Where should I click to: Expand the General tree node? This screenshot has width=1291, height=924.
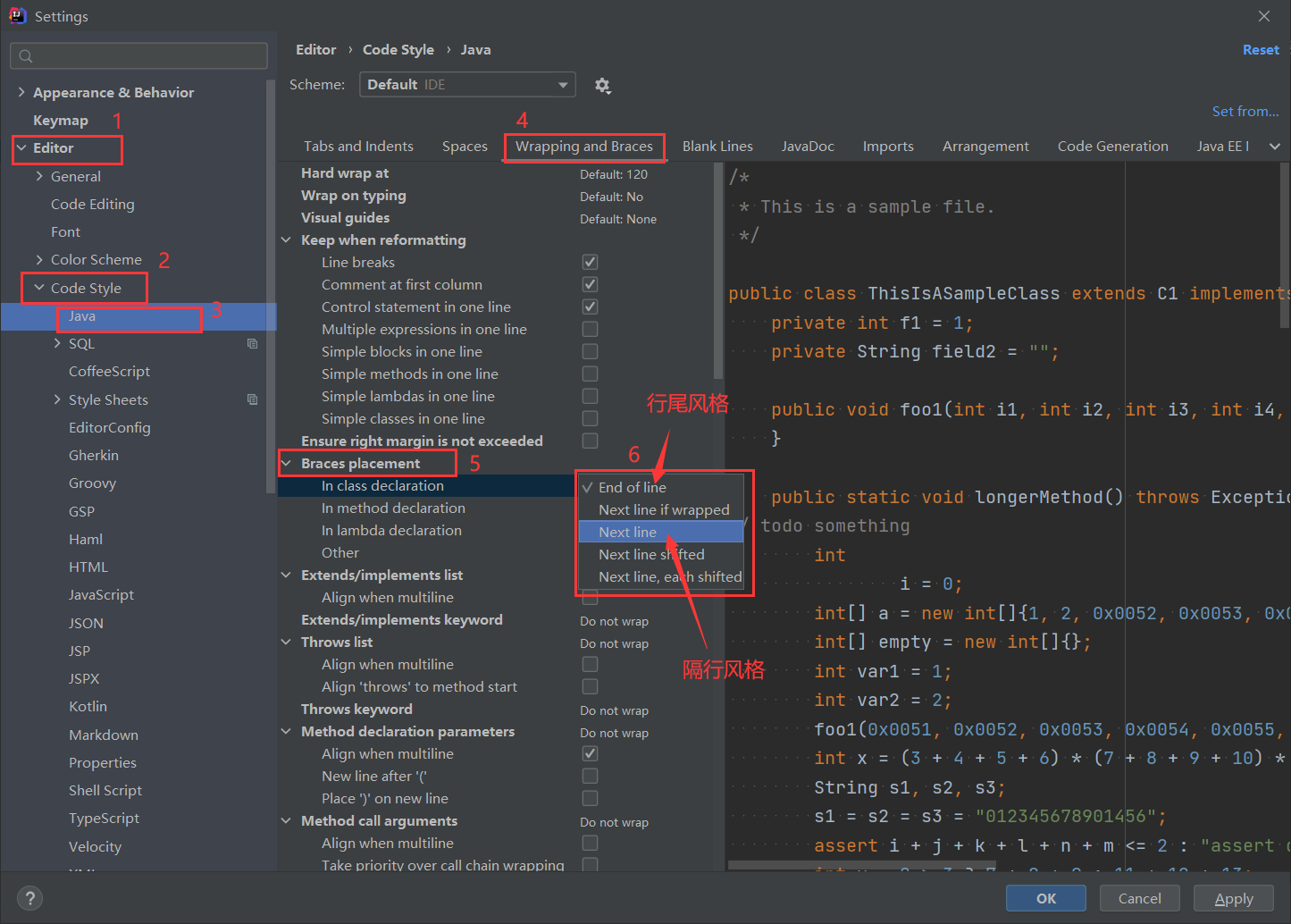pos(39,177)
